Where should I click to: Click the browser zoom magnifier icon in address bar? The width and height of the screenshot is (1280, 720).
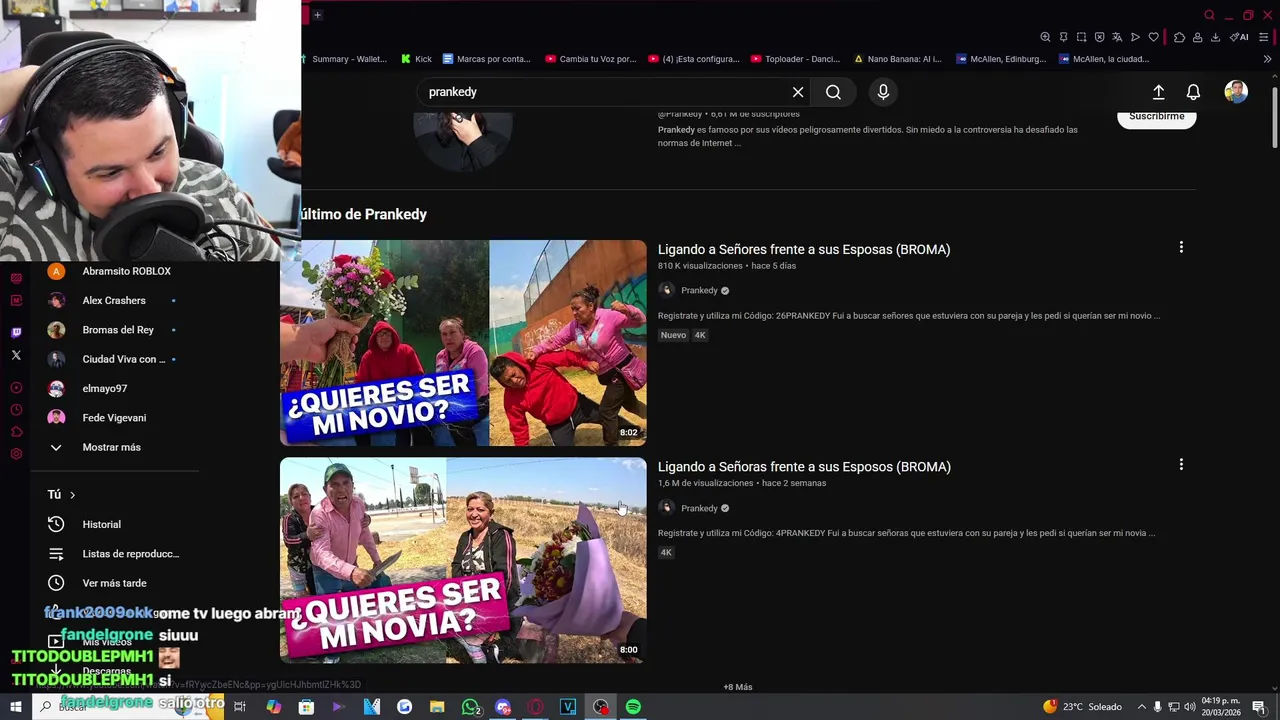point(1045,37)
